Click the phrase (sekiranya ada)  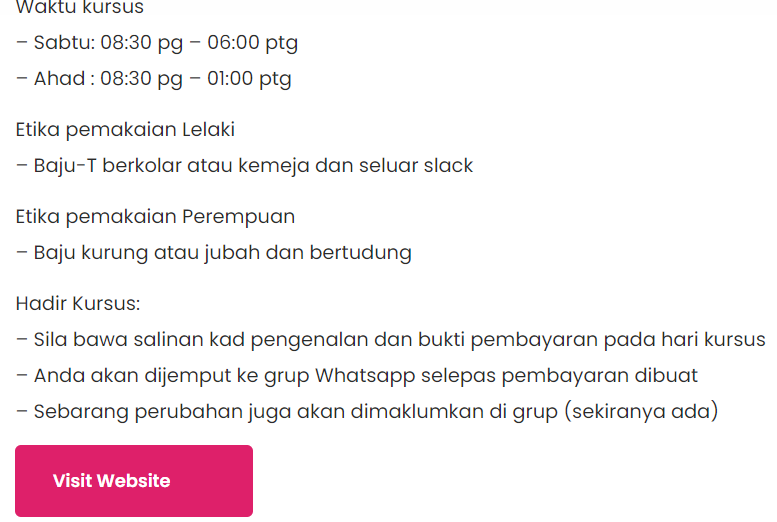coord(641,412)
